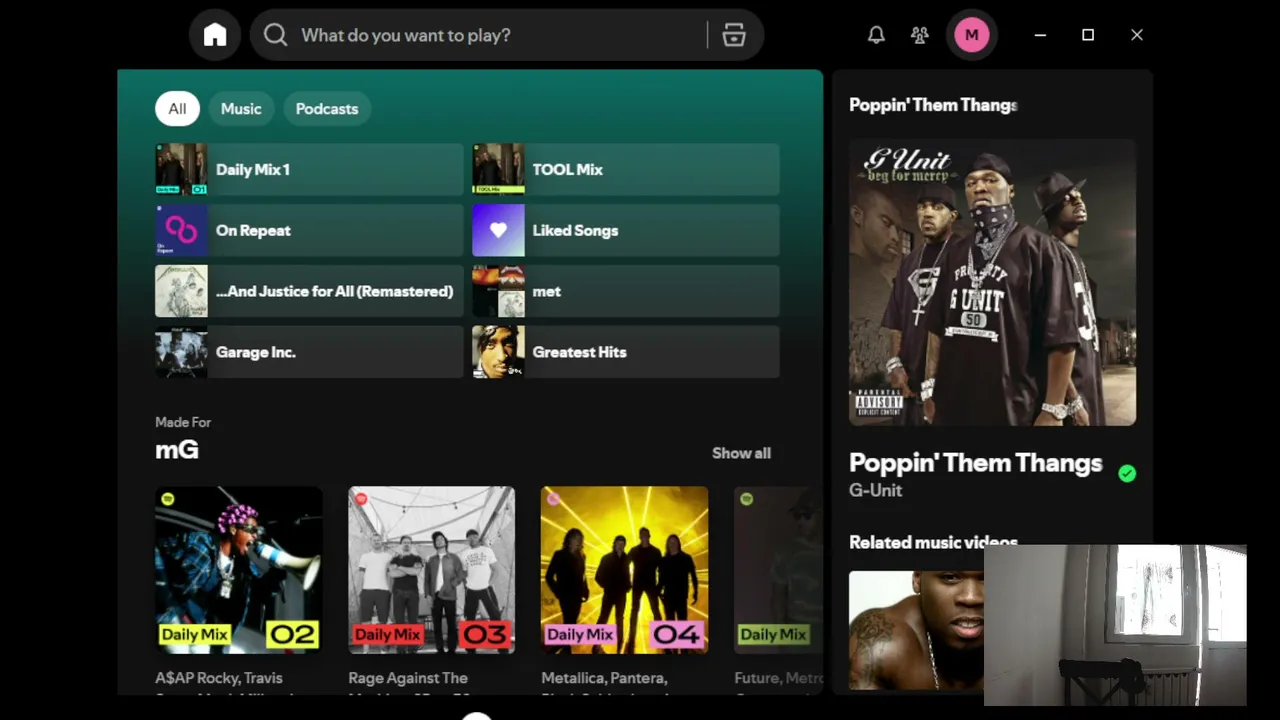Click the Poppin' Them Thangs panel header

coord(933,105)
